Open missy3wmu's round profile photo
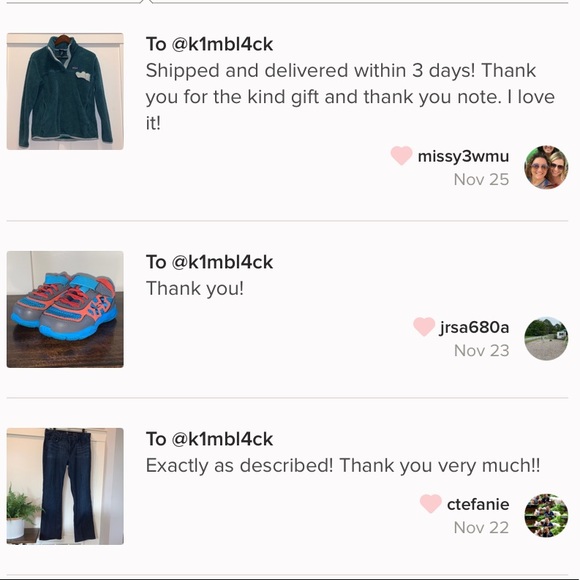The height and width of the screenshot is (580, 580). 546,167
